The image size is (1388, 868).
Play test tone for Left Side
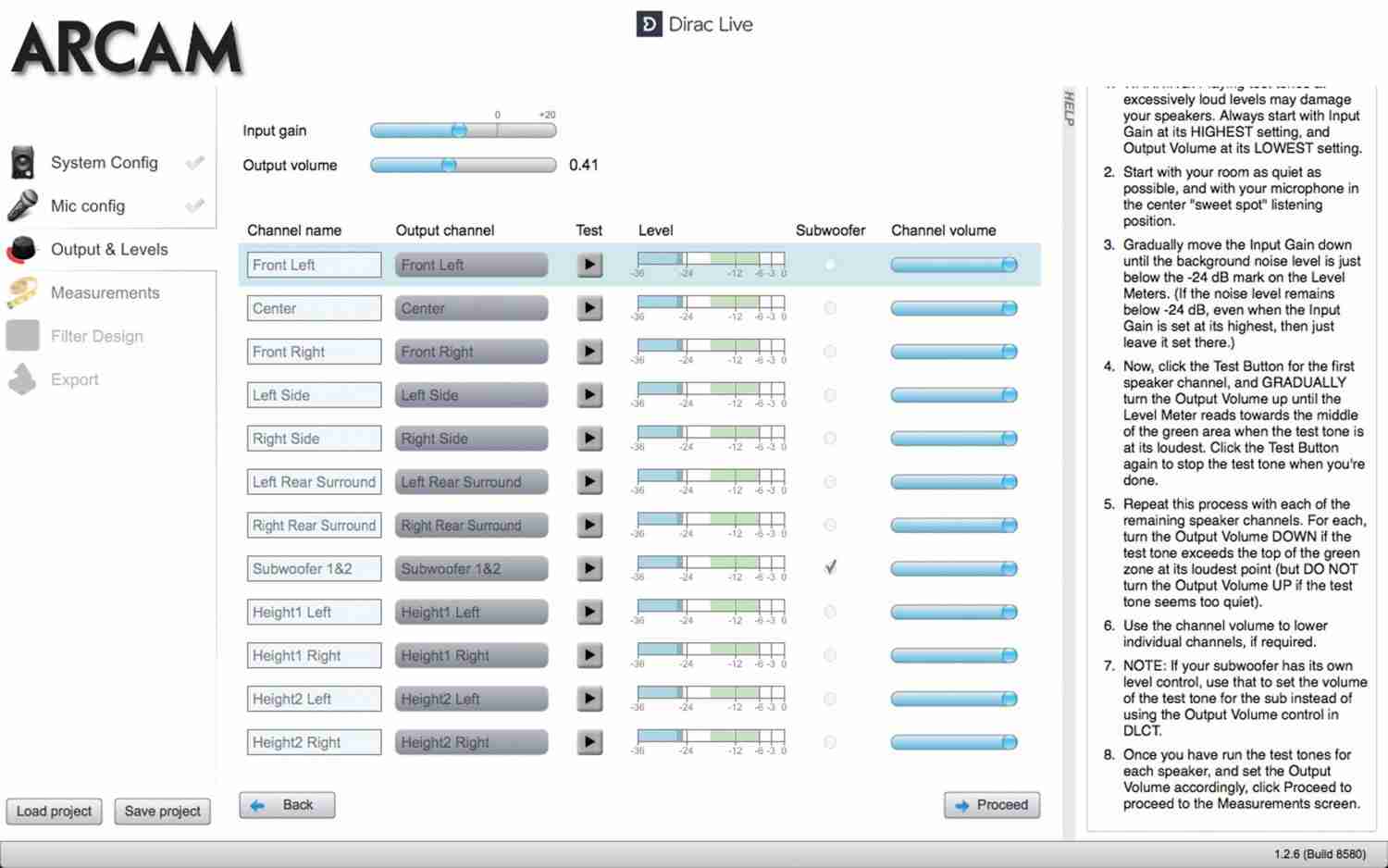(589, 395)
